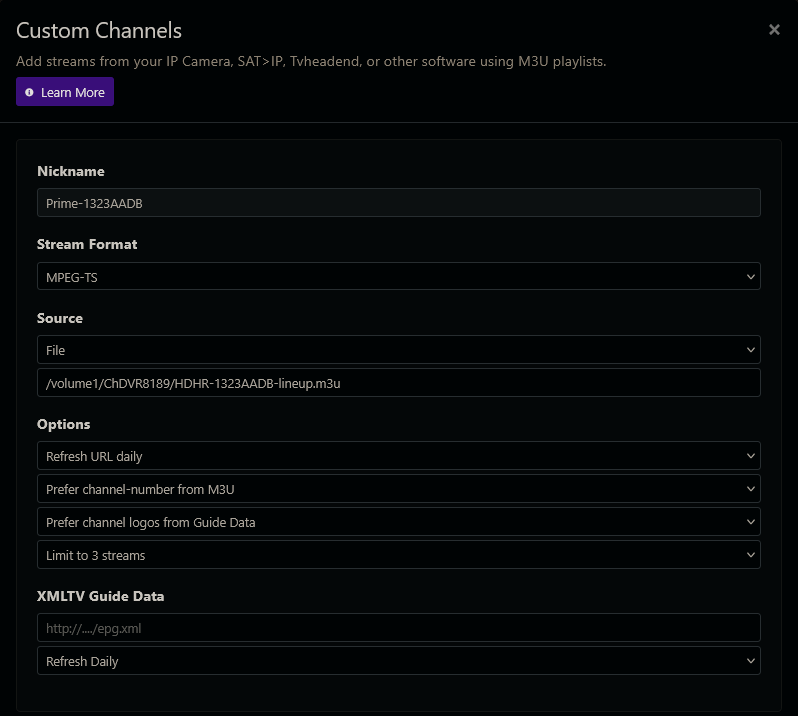Image resolution: width=798 pixels, height=716 pixels.
Task: Click the XMLTV Guide Data label
Action: tap(101, 596)
